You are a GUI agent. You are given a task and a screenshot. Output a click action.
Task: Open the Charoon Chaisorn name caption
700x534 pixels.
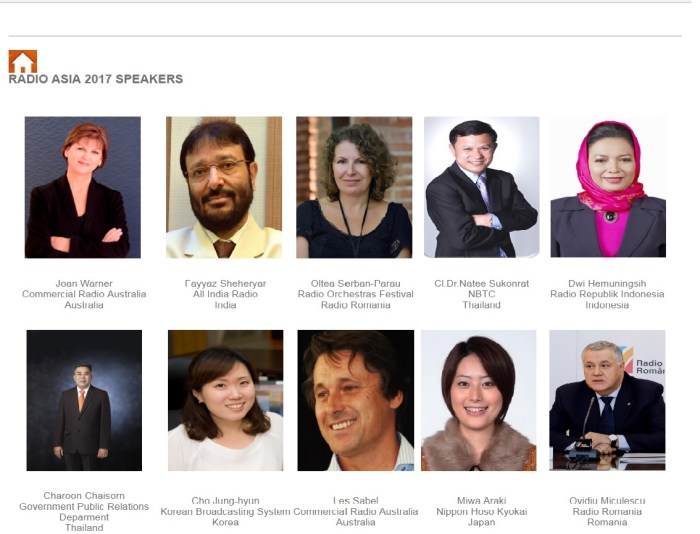pos(84,496)
